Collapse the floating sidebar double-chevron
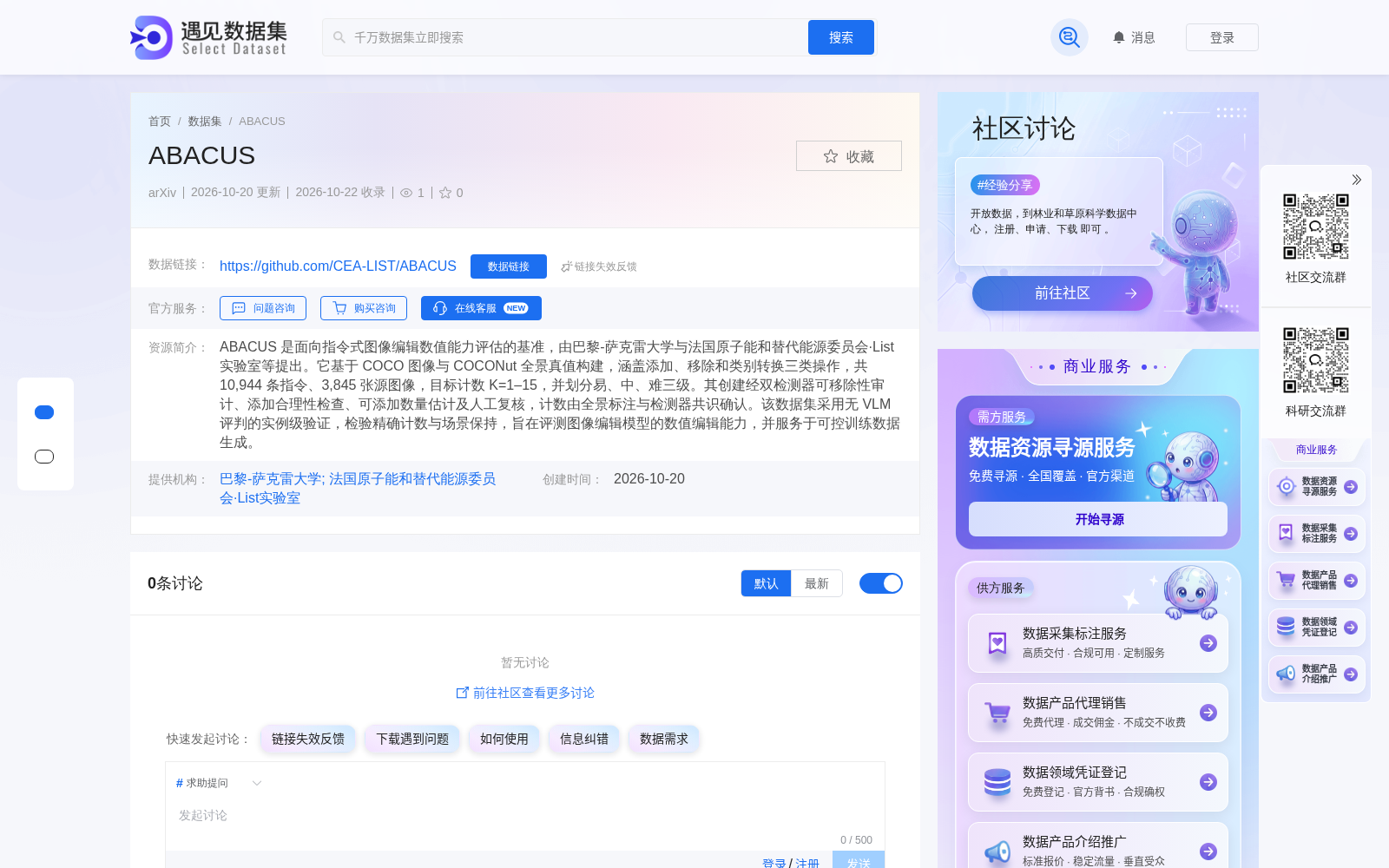1389x868 pixels. 1356,180
